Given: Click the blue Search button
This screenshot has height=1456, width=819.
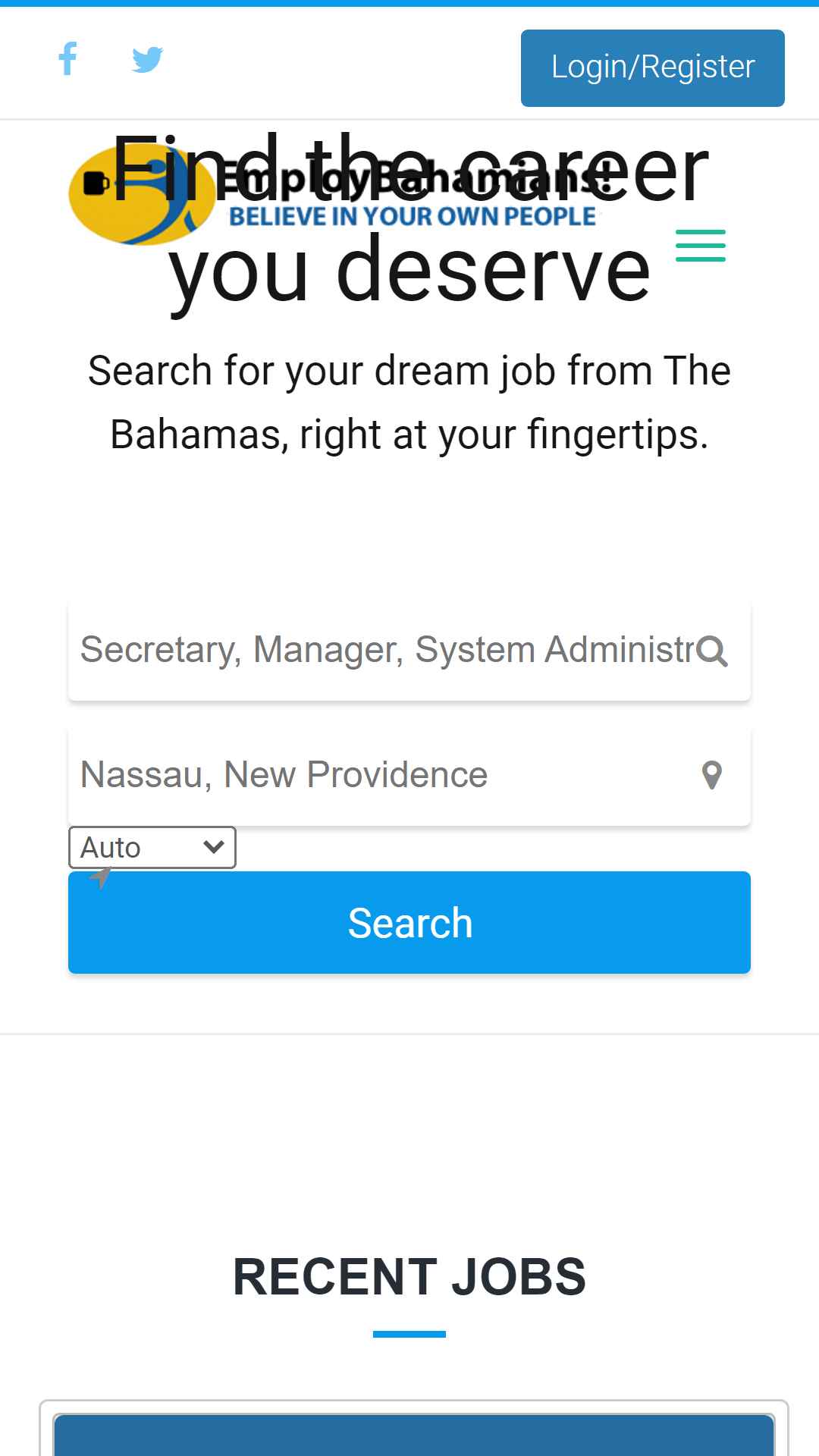Looking at the screenshot, I should [x=409, y=923].
